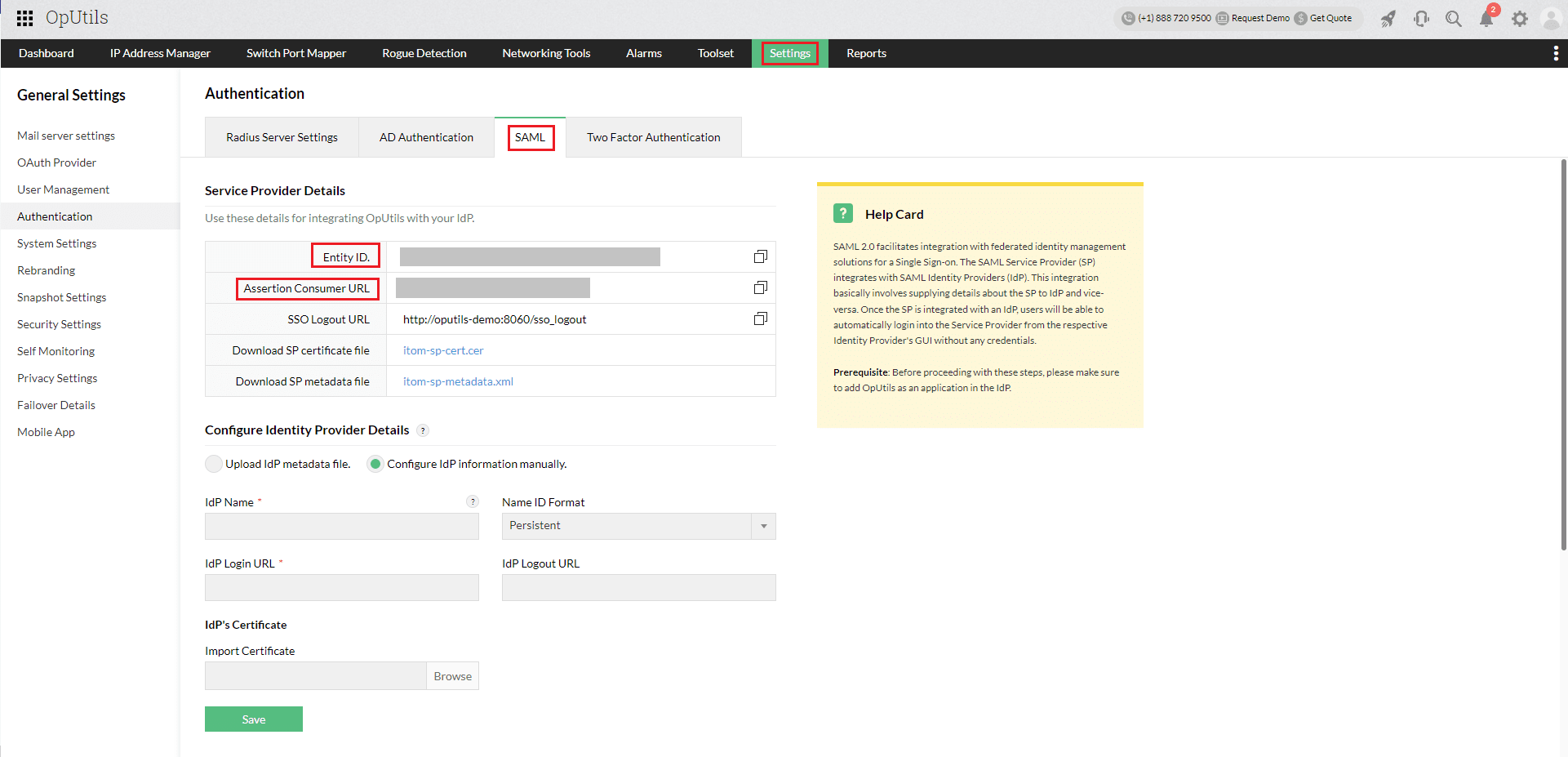Open the Name ID Format dropdown

pos(638,526)
